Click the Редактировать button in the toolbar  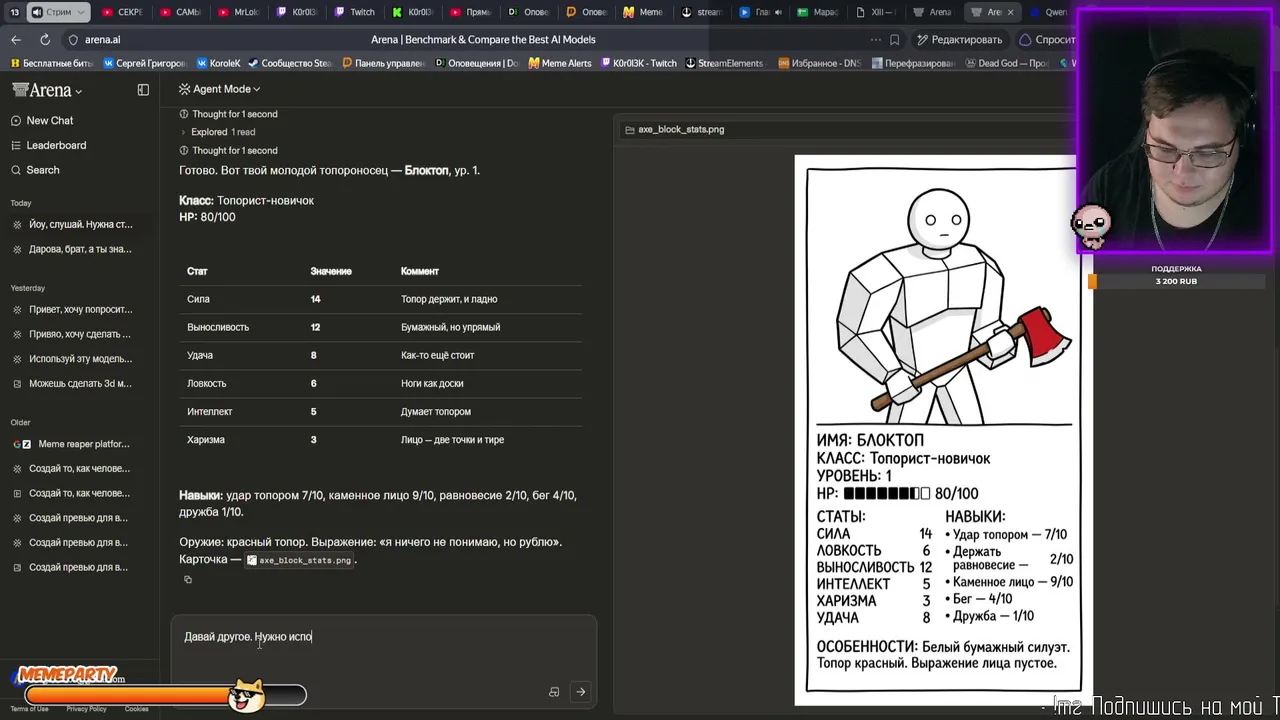coord(958,39)
